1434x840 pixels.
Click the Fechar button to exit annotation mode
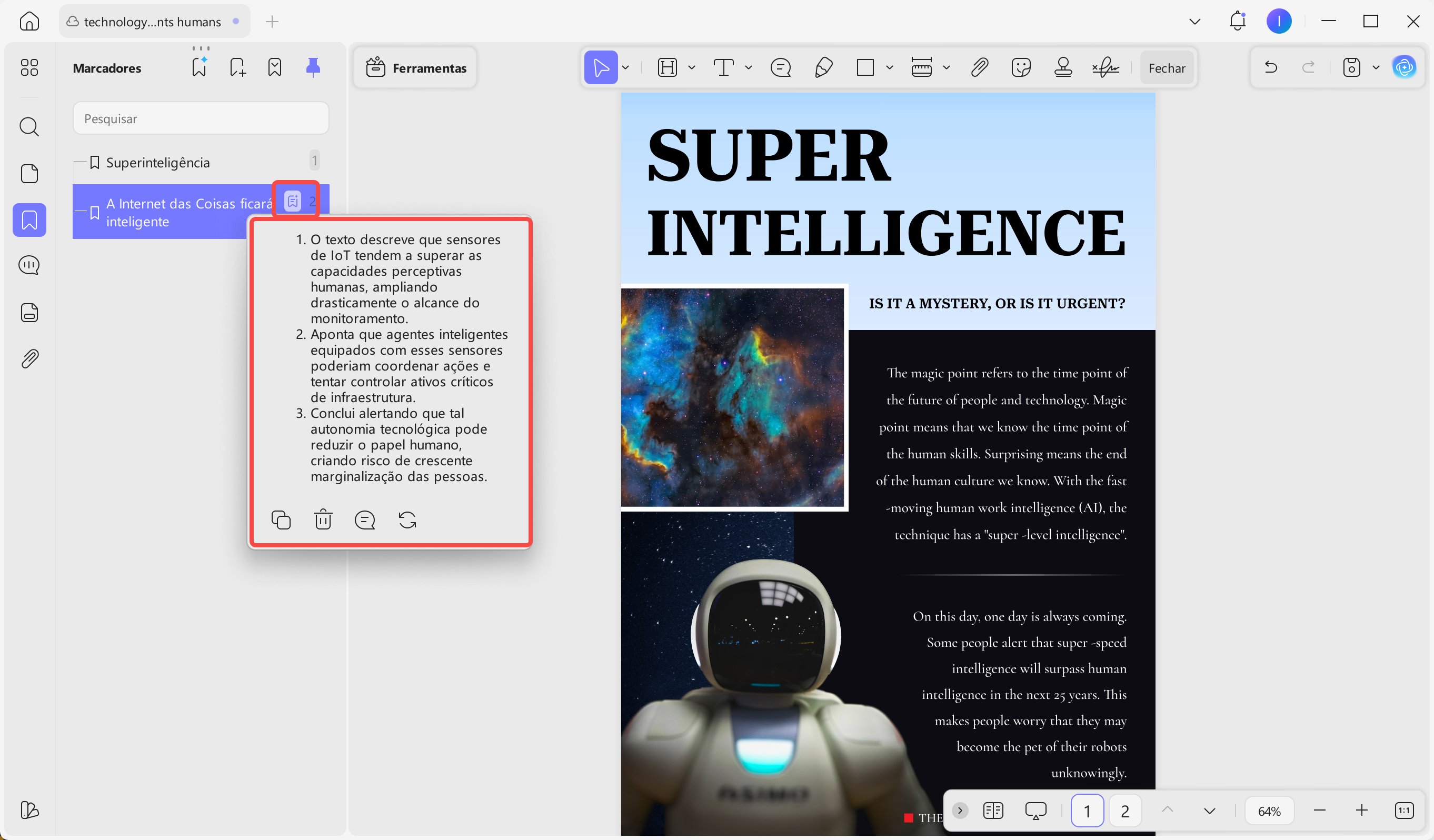(x=1167, y=67)
